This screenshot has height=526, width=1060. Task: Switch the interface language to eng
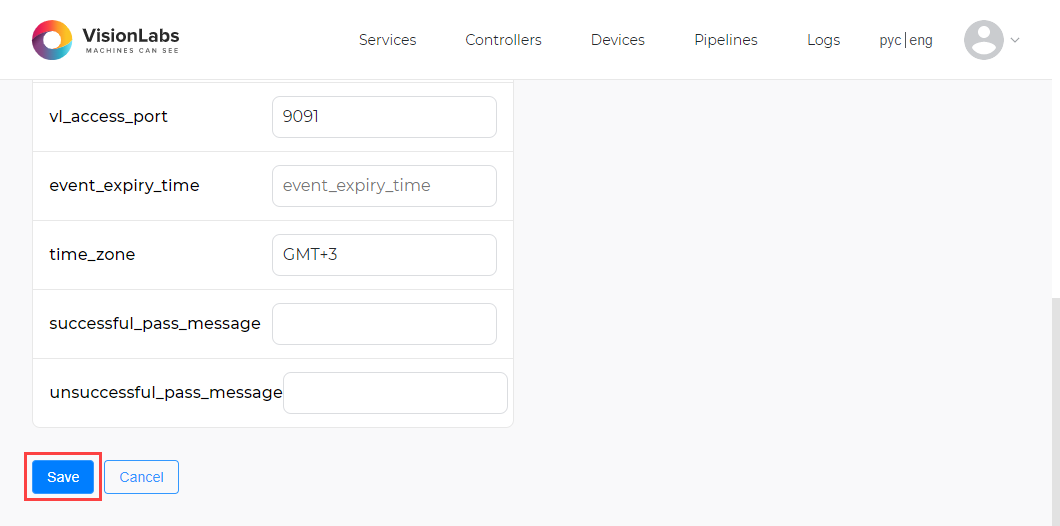[921, 41]
